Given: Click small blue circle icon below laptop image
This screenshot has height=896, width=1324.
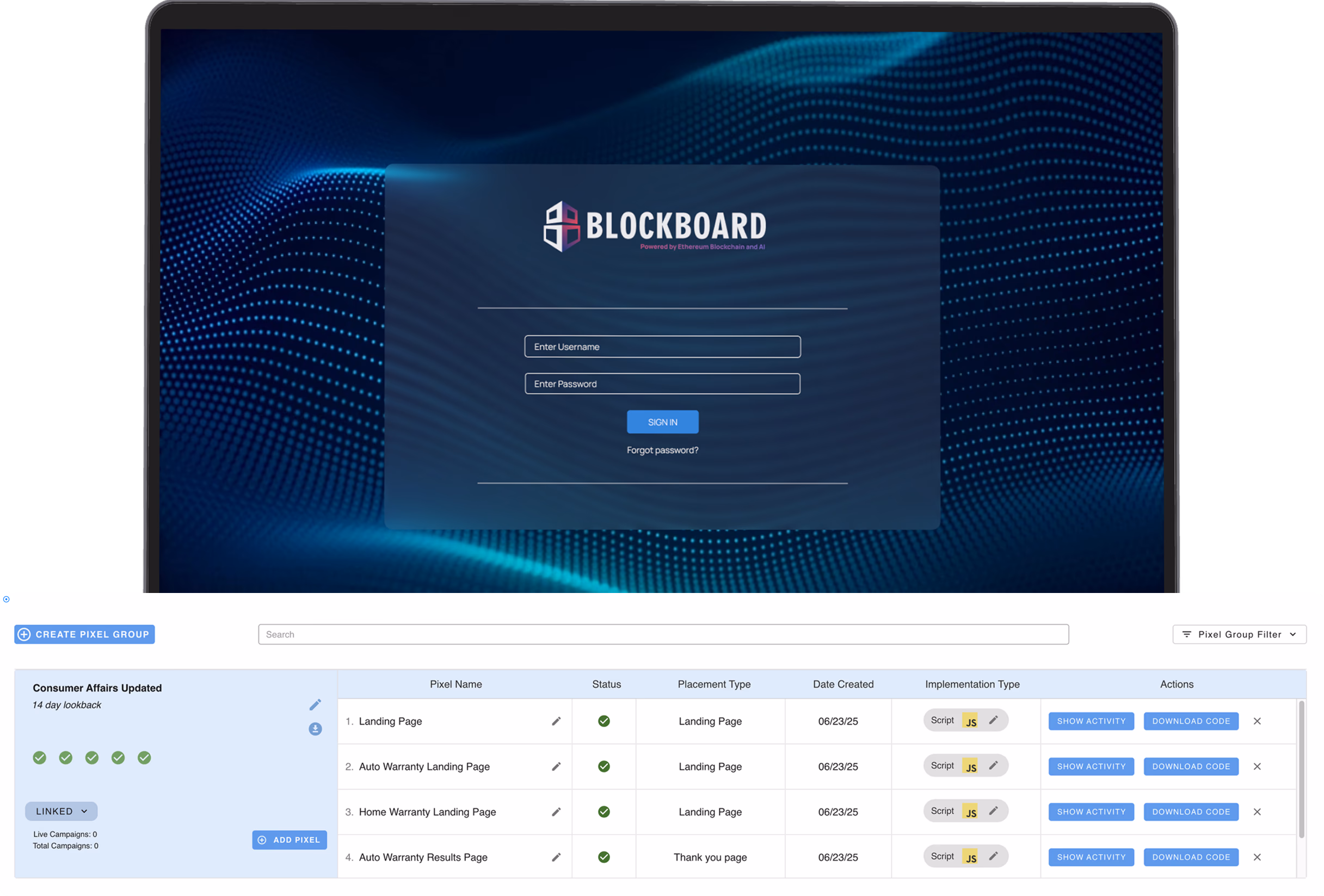Looking at the screenshot, I should pos(7,598).
